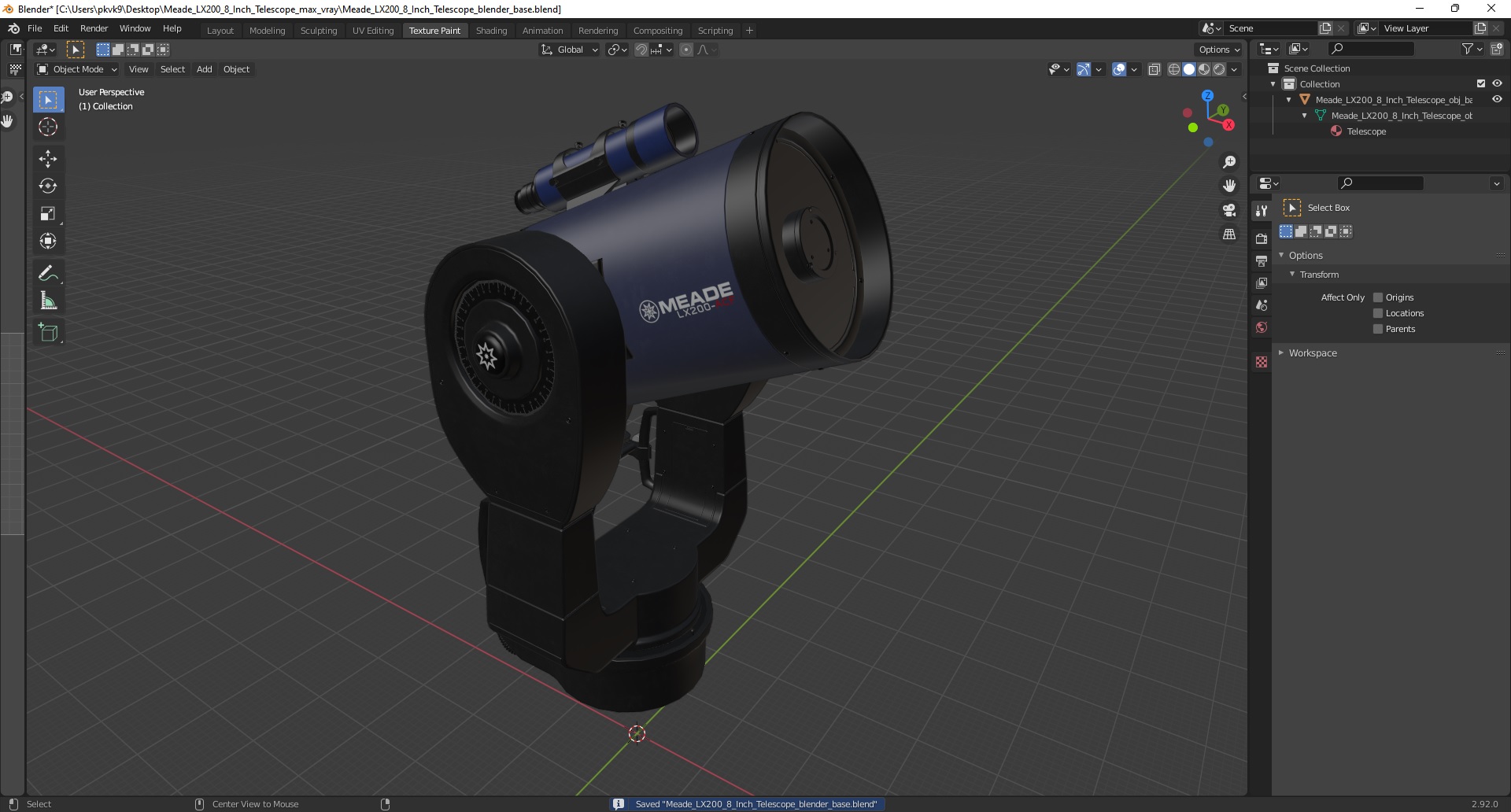Activate the Scale tool
The image size is (1511, 812).
coord(48,214)
